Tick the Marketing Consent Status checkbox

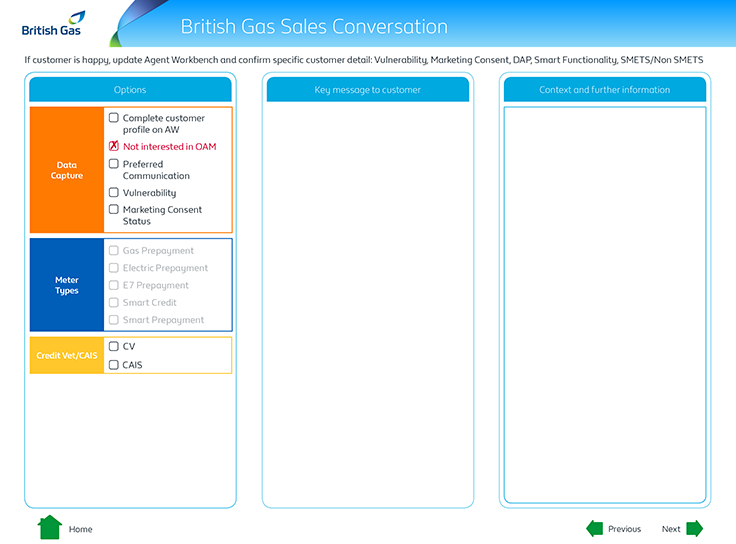click(x=114, y=210)
